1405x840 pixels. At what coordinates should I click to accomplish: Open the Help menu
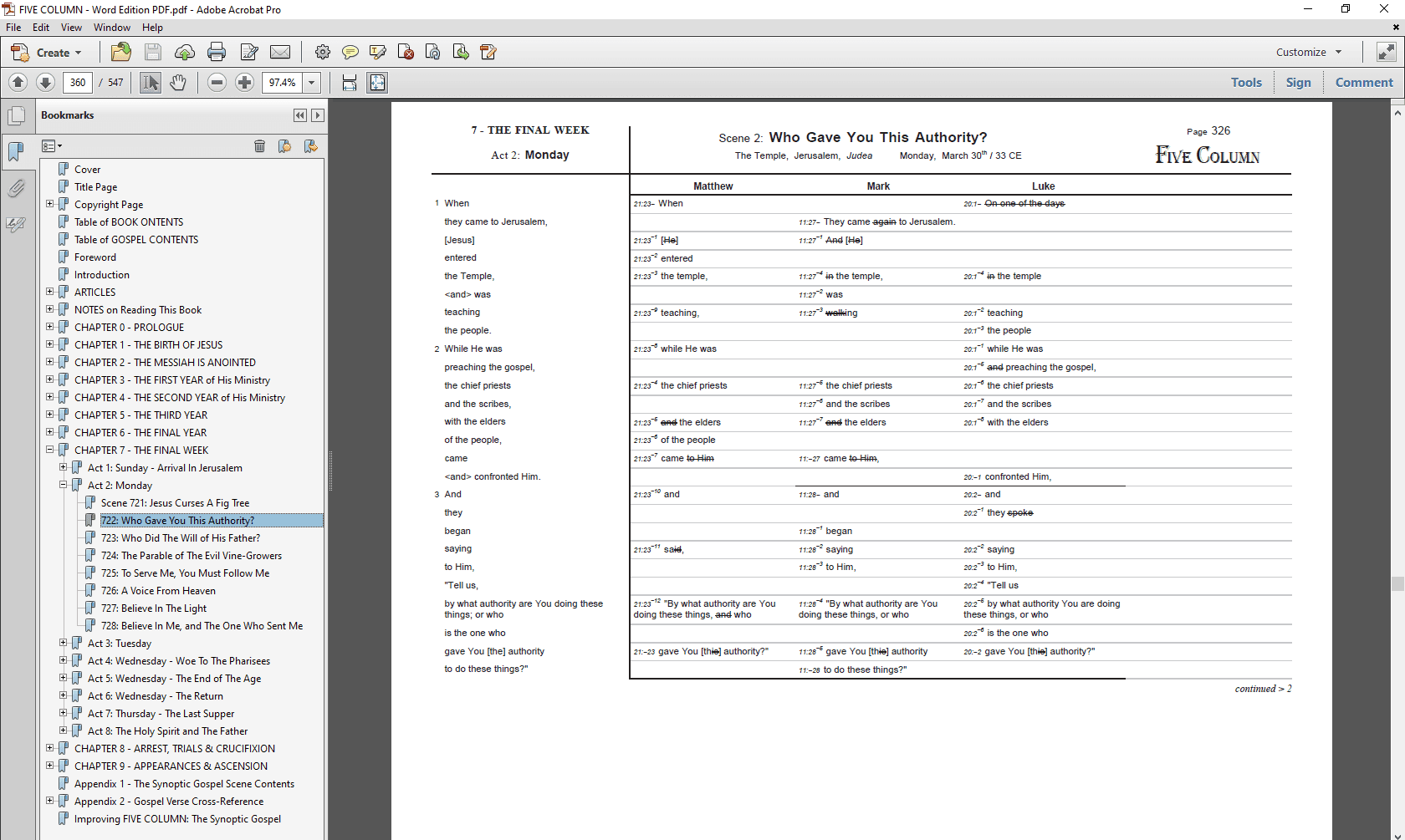(x=152, y=28)
